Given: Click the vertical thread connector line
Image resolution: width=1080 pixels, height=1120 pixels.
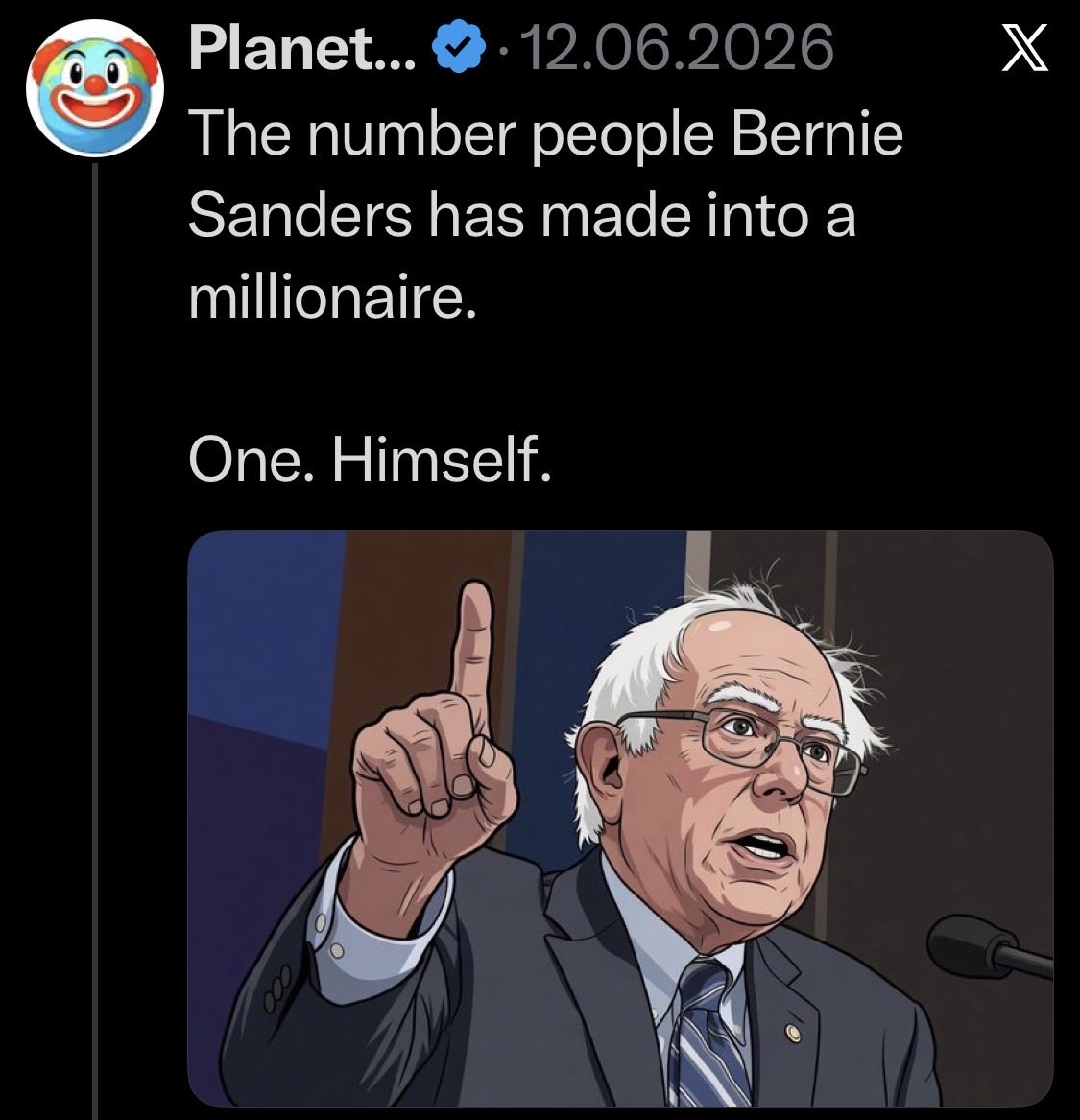Looking at the screenshot, I should [95, 641].
